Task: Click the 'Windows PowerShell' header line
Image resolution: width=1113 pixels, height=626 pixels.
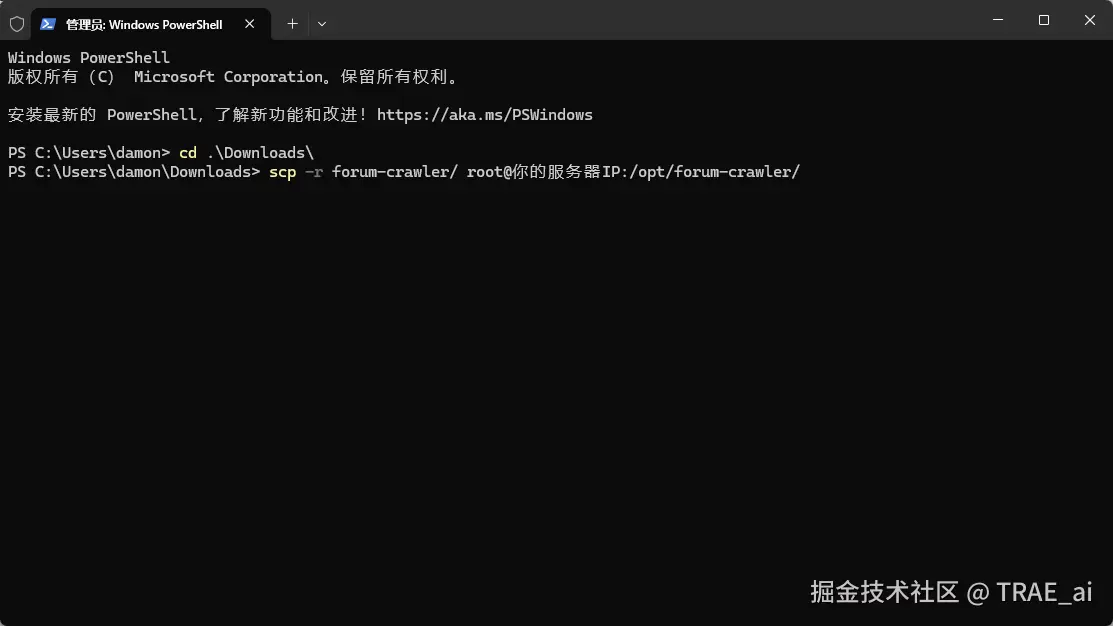Action: click(x=89, y=57)
